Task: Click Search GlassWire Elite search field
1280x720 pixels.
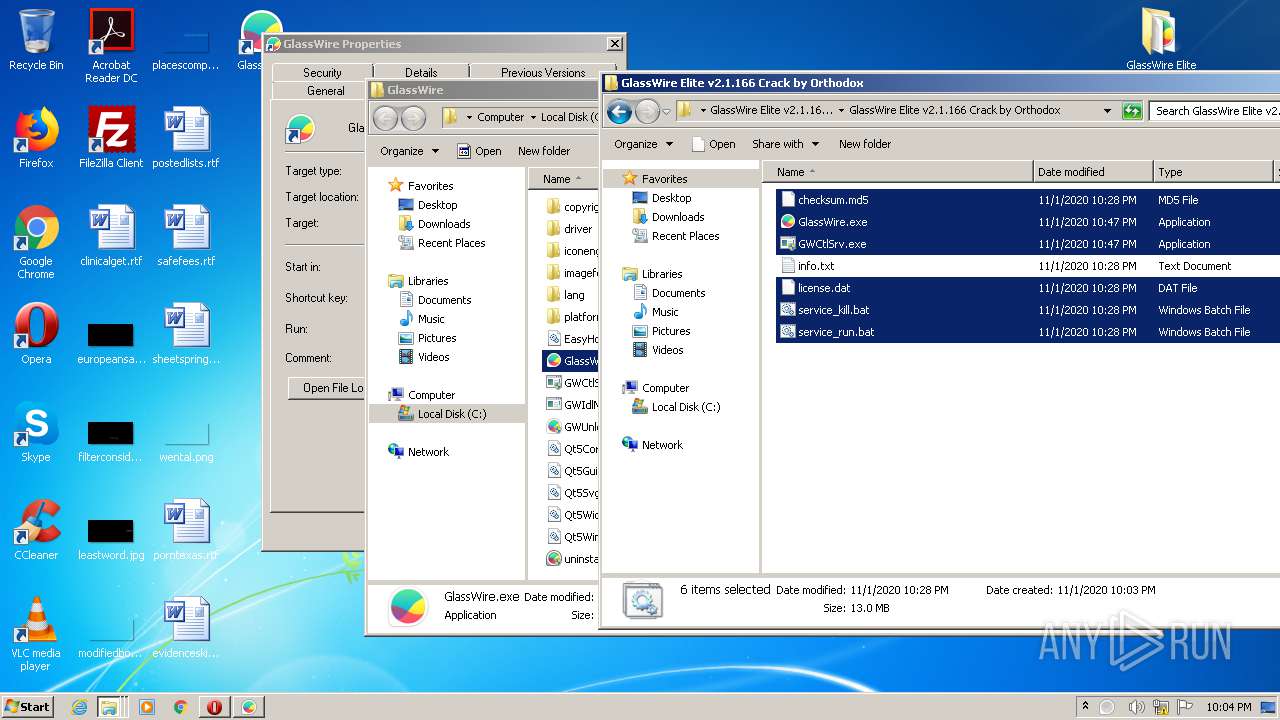Action: coord(1214,111)
